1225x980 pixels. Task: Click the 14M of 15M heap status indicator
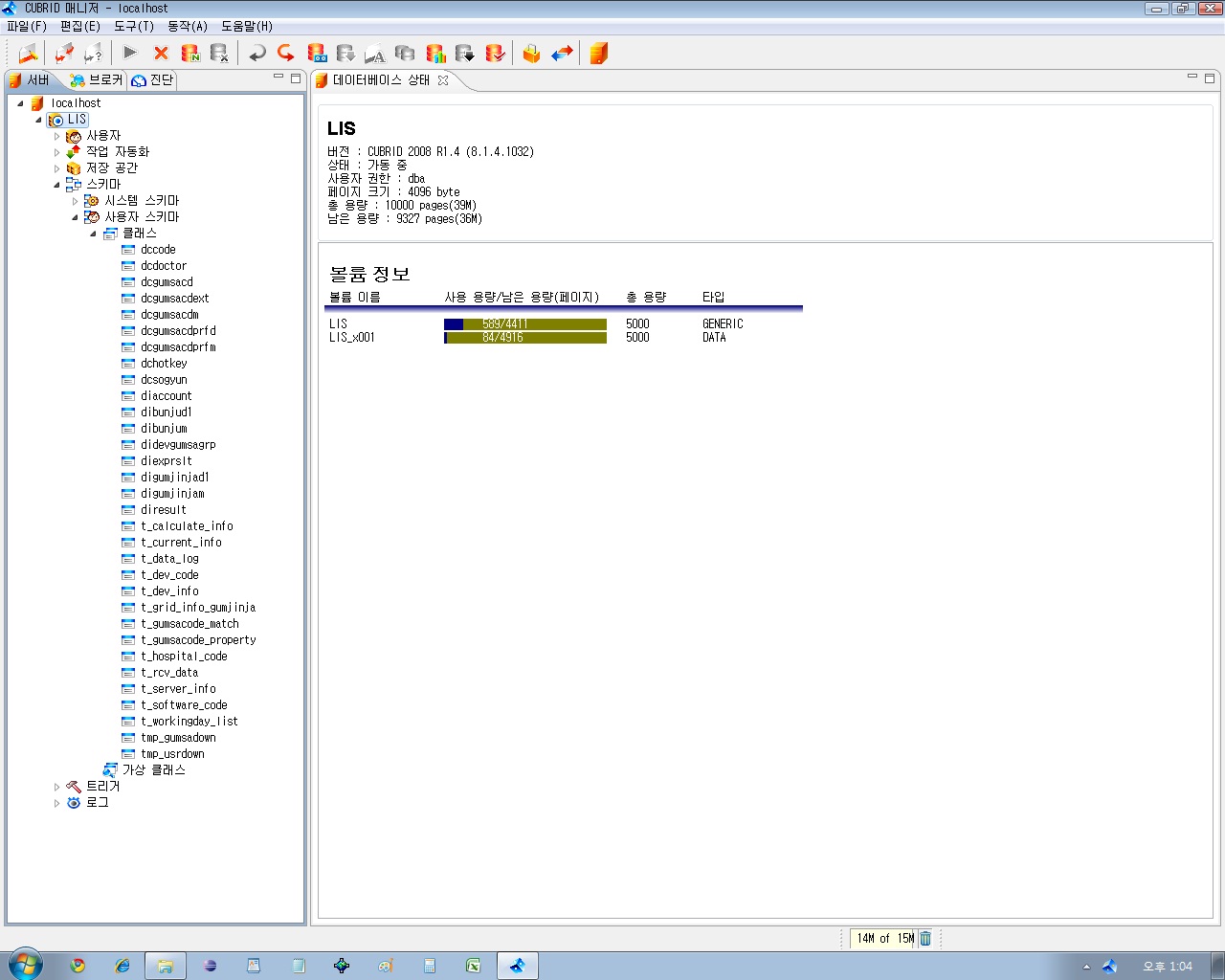[x=883, y=939]
